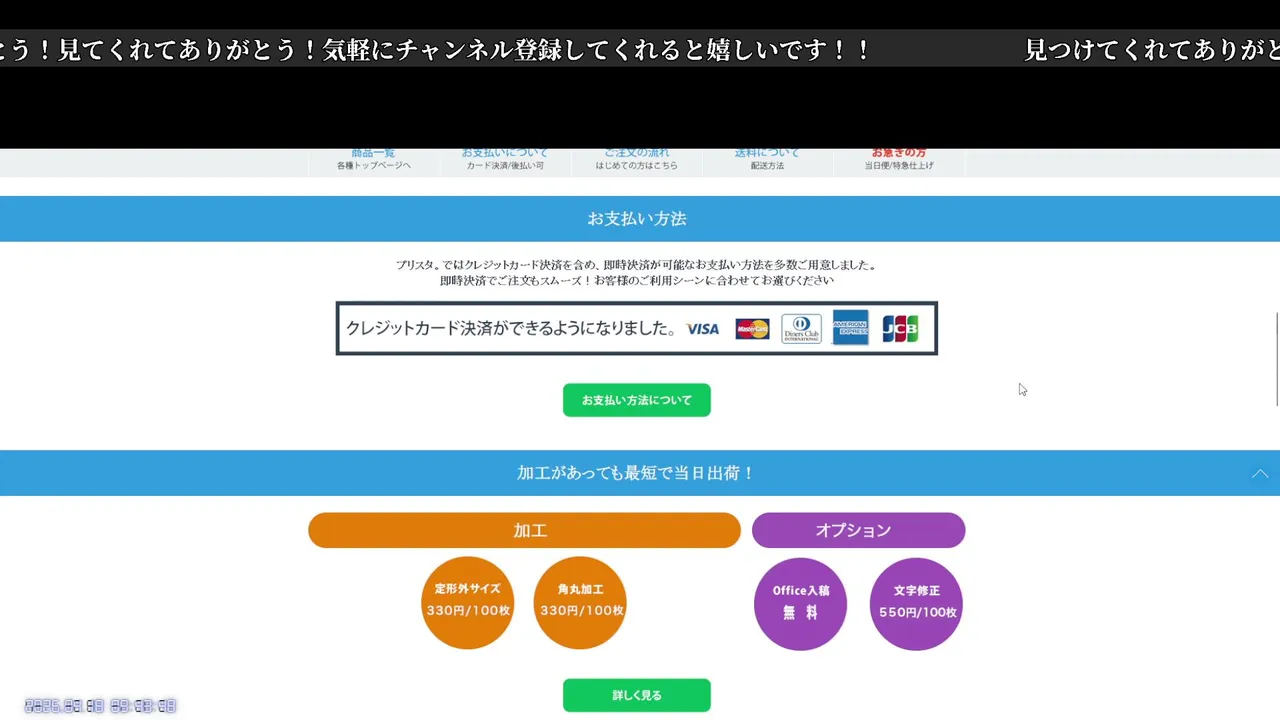Click the VISA card logo

(x=703, y=329)
